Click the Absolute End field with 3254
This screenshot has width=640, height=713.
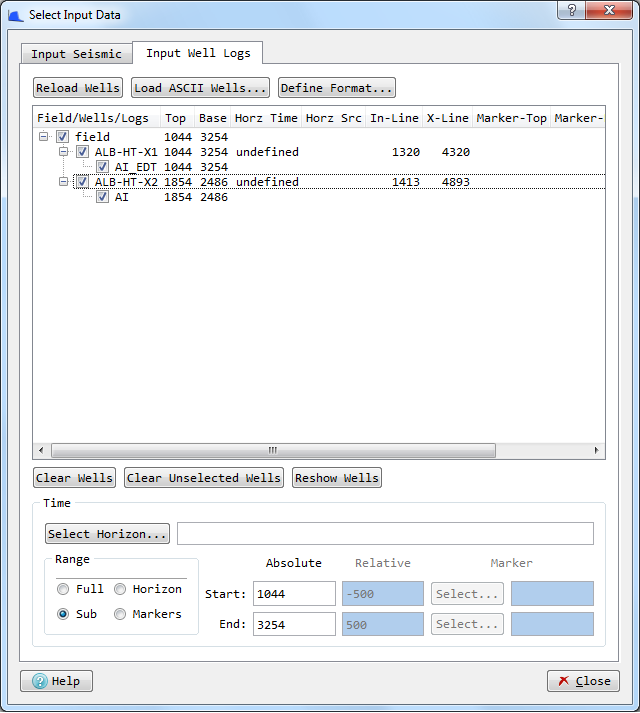tap(294, 624)
